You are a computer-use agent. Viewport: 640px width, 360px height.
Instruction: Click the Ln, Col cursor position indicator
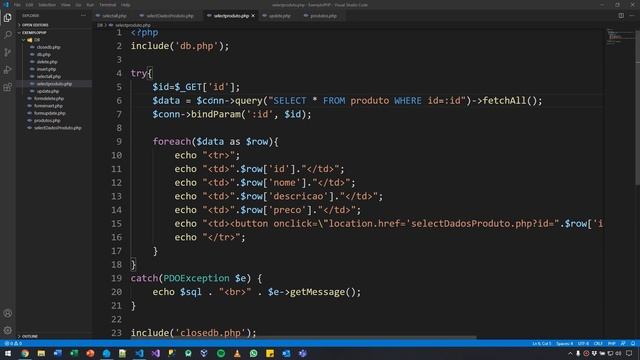(541, 344)
